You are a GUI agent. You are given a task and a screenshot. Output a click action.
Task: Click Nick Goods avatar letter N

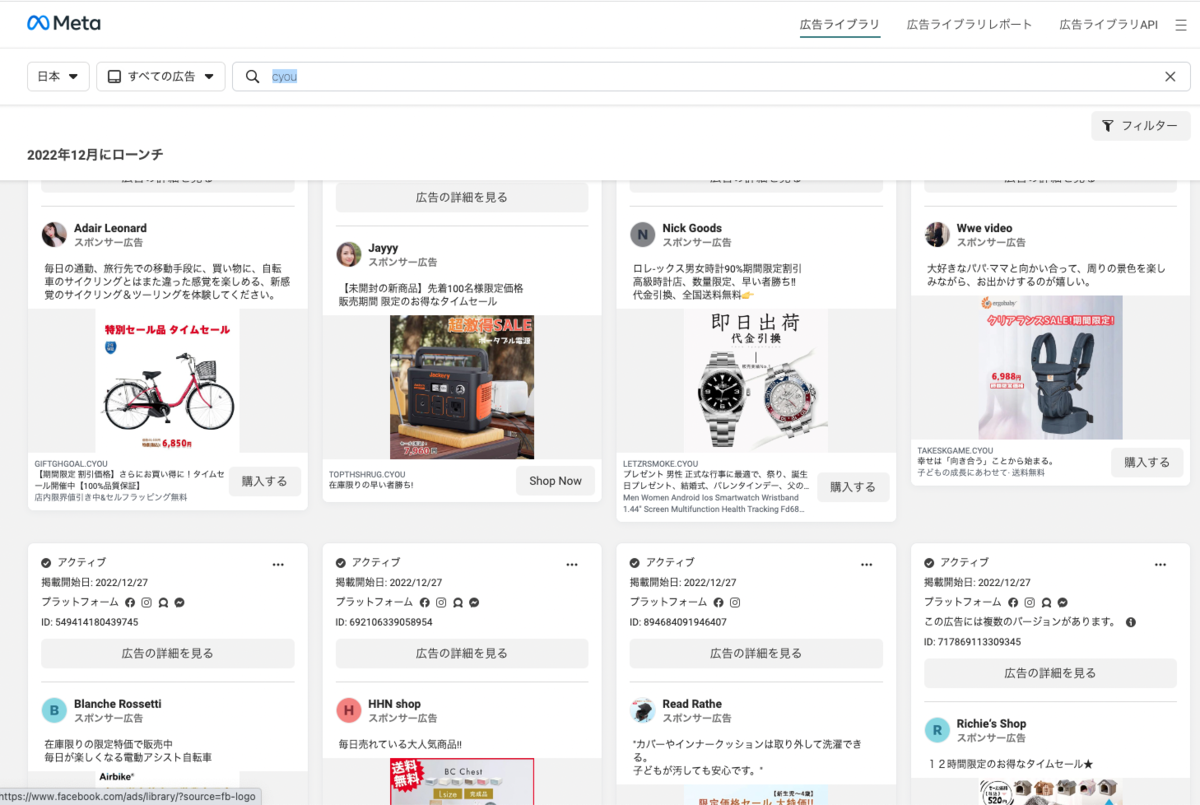[x=642, y=235]
